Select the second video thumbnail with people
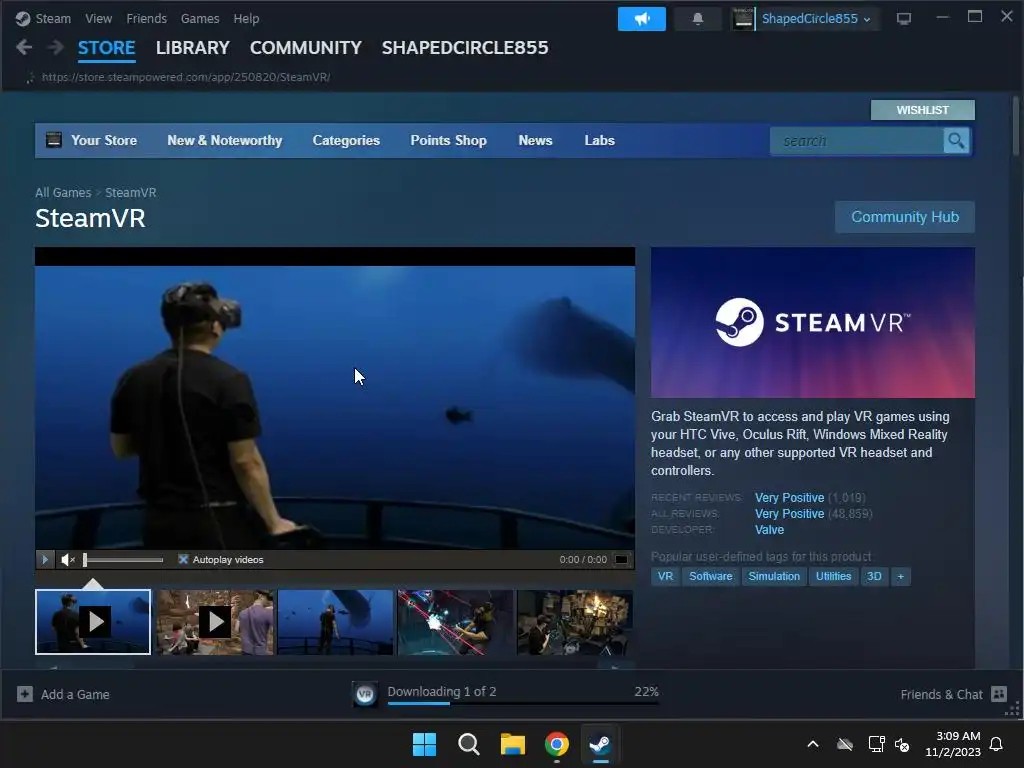 tap(215, 622)
